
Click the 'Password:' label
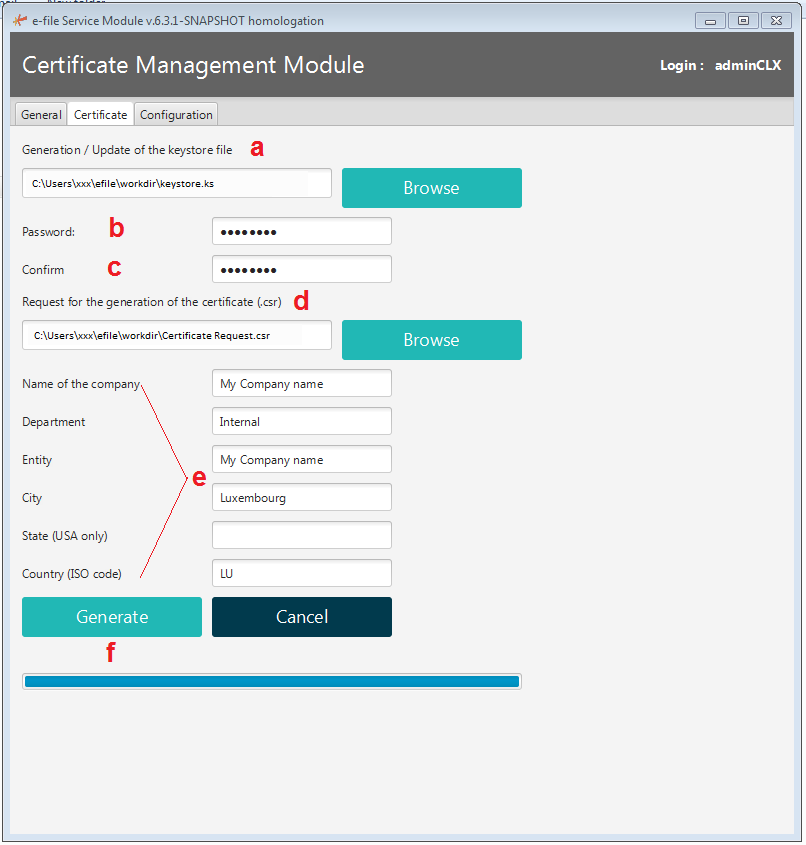click(48, 232)
